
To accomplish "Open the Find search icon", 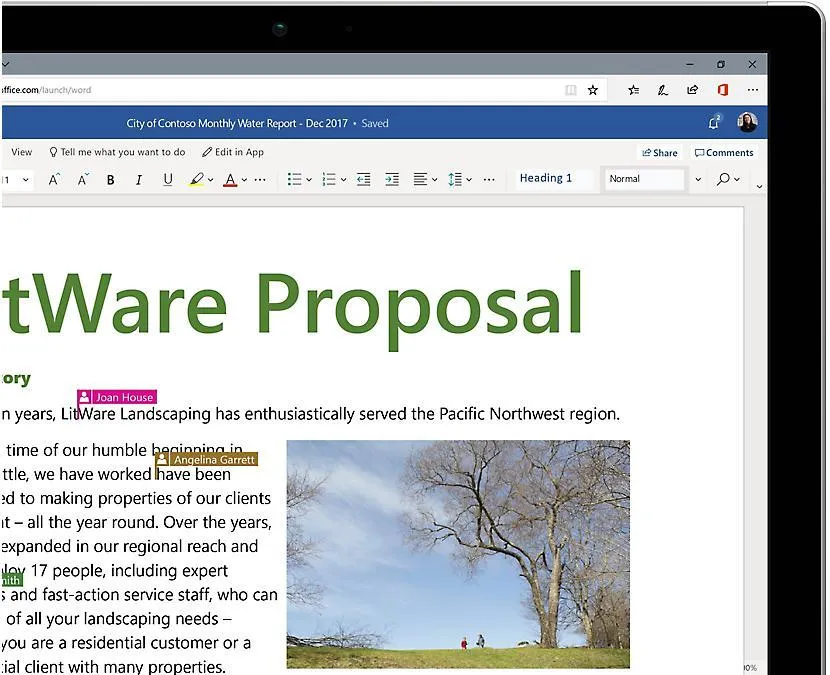I will (x=723, y=179).
